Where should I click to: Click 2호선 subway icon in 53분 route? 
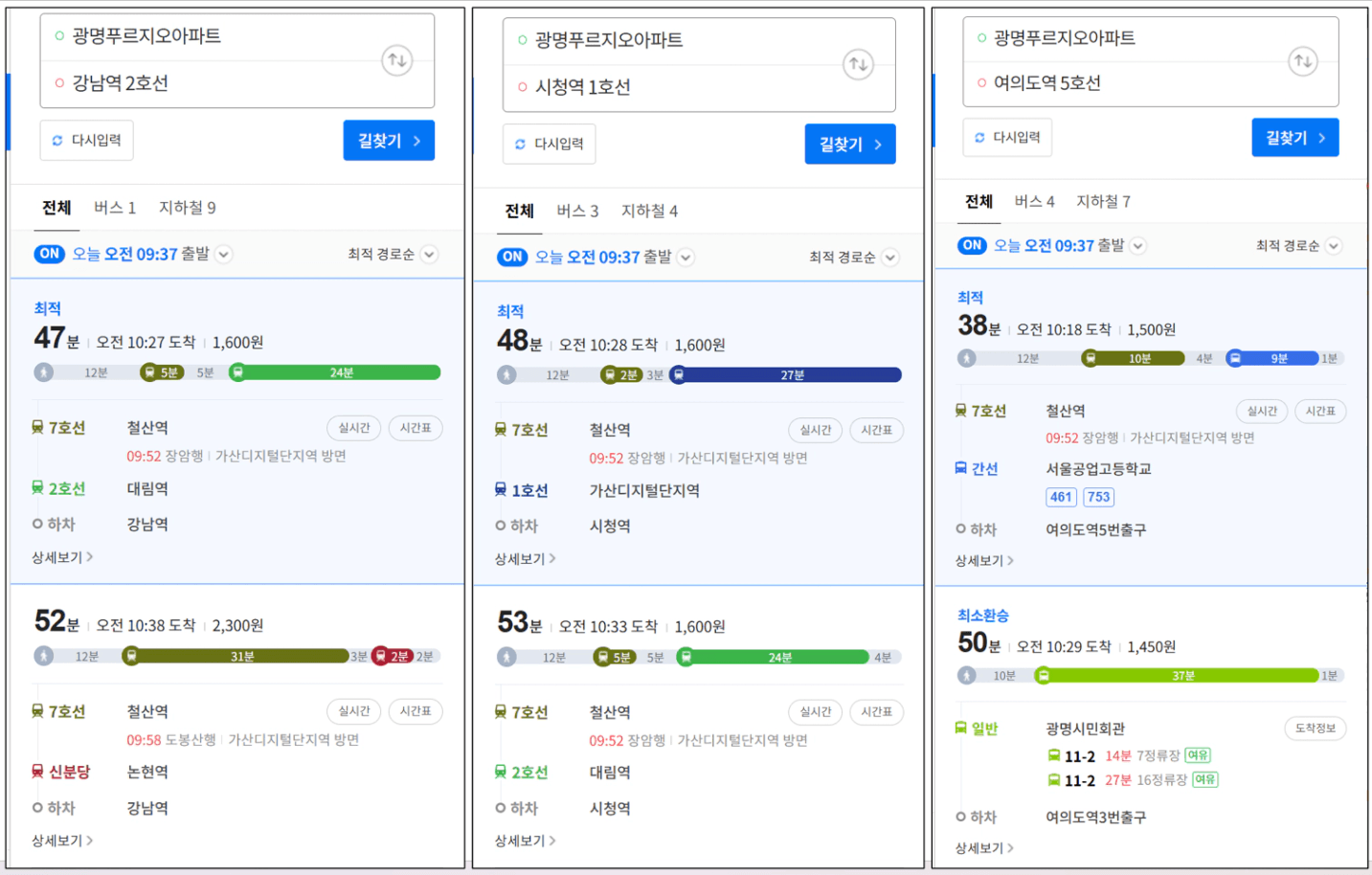[500, 772]
